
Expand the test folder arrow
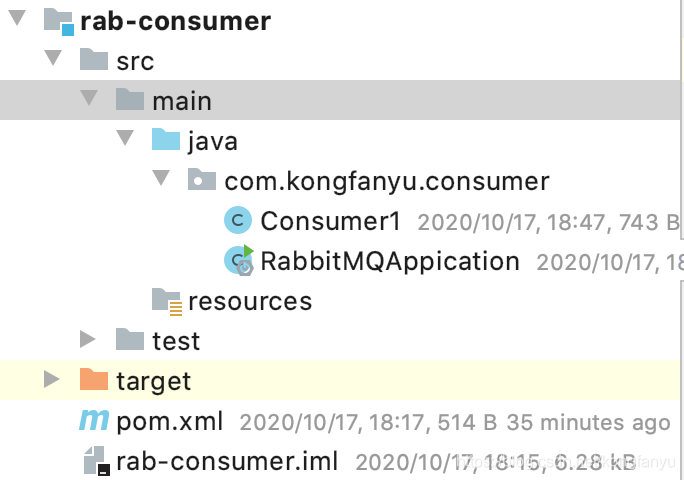tap(89, 340)
